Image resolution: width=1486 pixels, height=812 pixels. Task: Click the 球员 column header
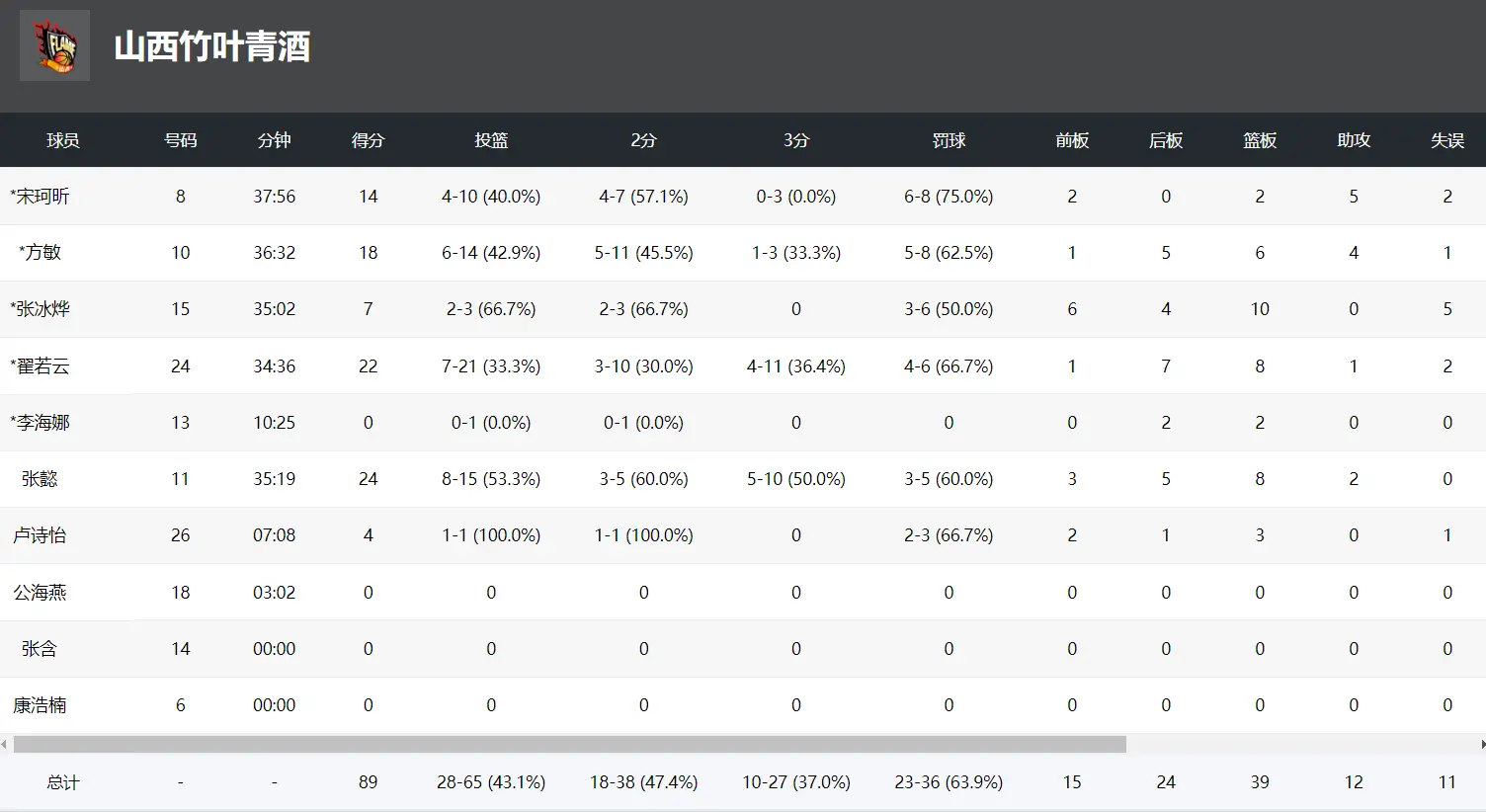tap(62, 140)
